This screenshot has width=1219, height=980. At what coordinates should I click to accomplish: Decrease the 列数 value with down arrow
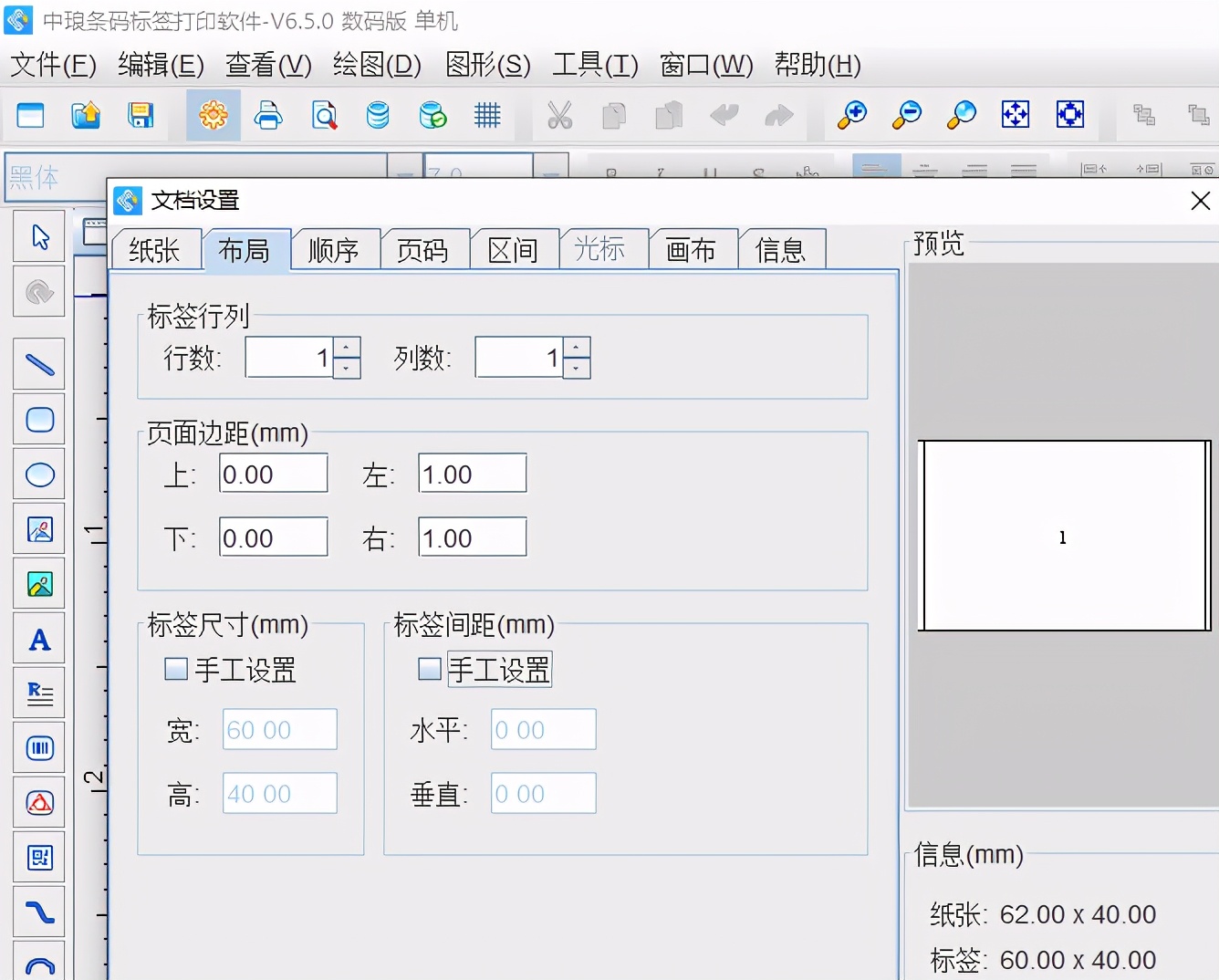577,368
